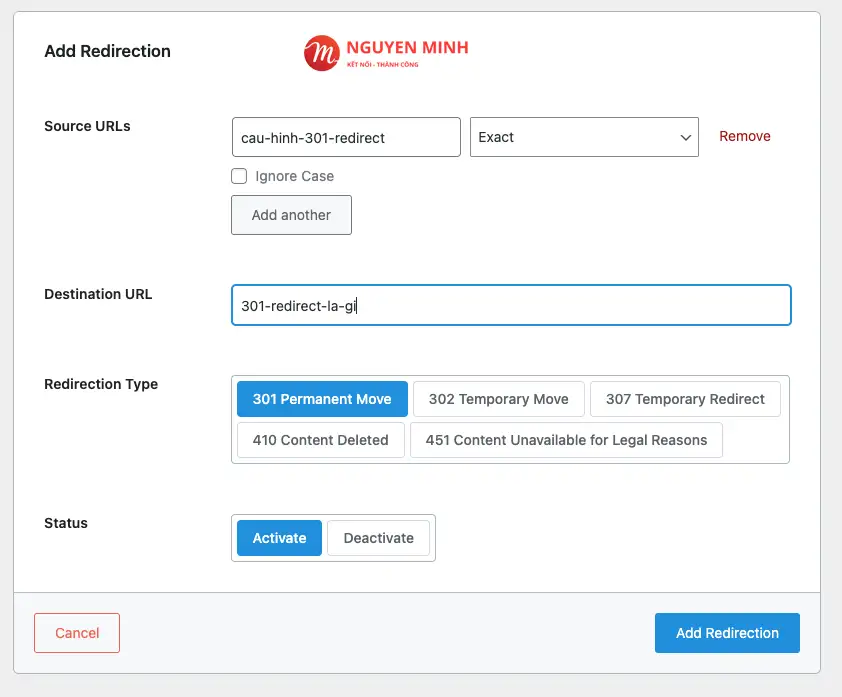Click the chevron on the Exact dropdown
The width and height of the screenshot is (842, 697).
click(686, 137)
